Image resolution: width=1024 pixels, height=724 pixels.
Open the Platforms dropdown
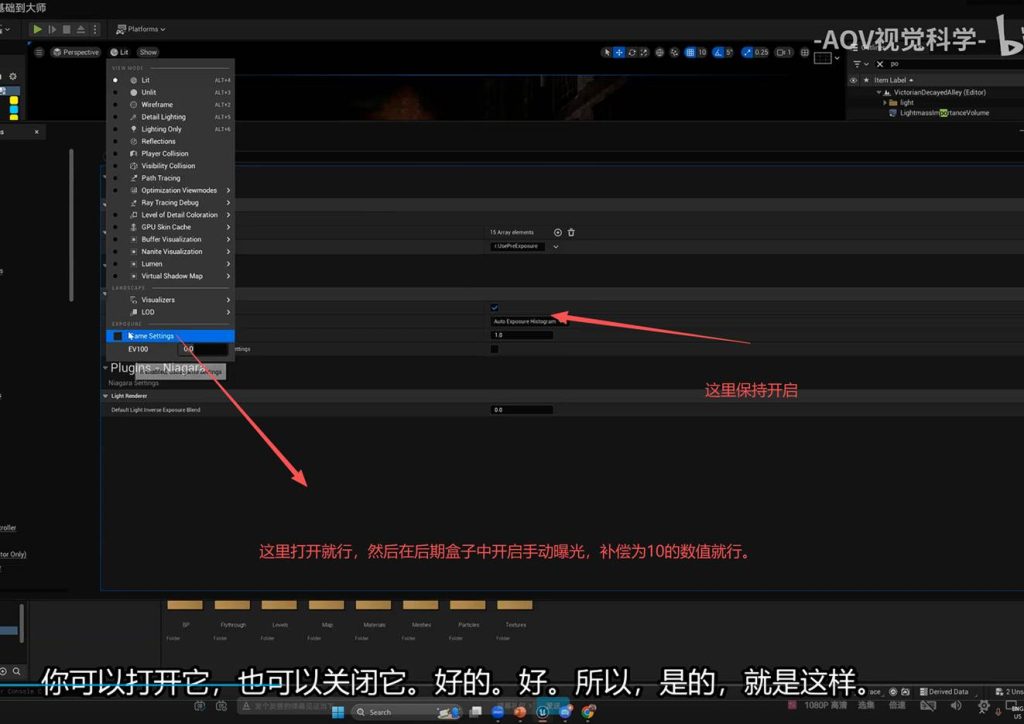point(140,29)
